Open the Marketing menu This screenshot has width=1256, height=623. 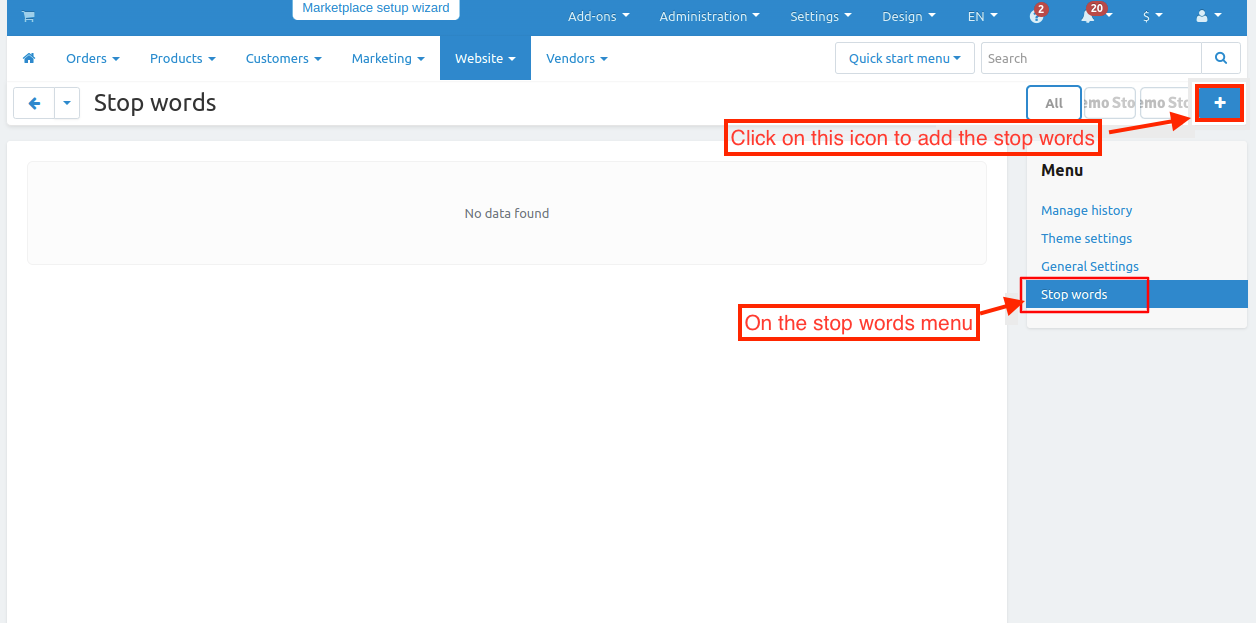tap(388, 59)
